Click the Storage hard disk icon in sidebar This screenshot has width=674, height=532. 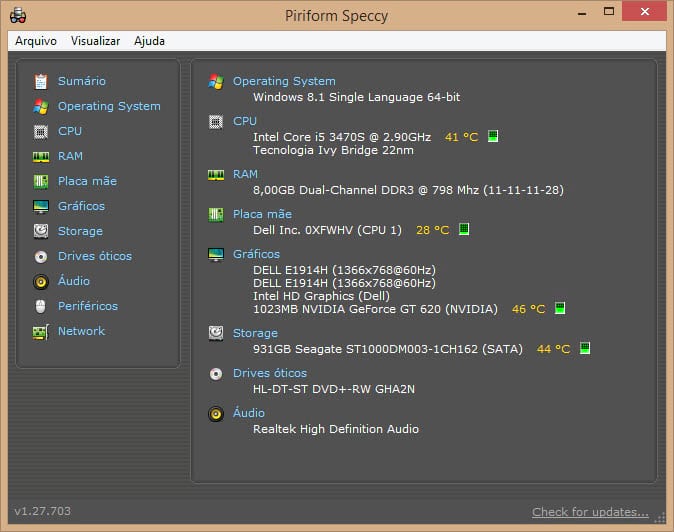pos(41,231)
